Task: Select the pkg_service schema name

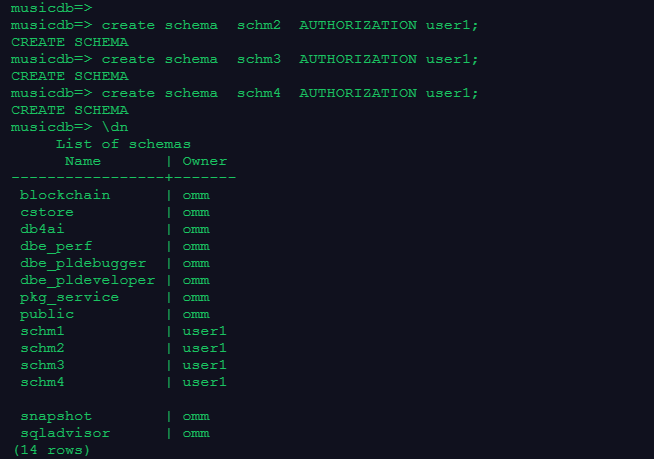Action: [x=69, y=298]
